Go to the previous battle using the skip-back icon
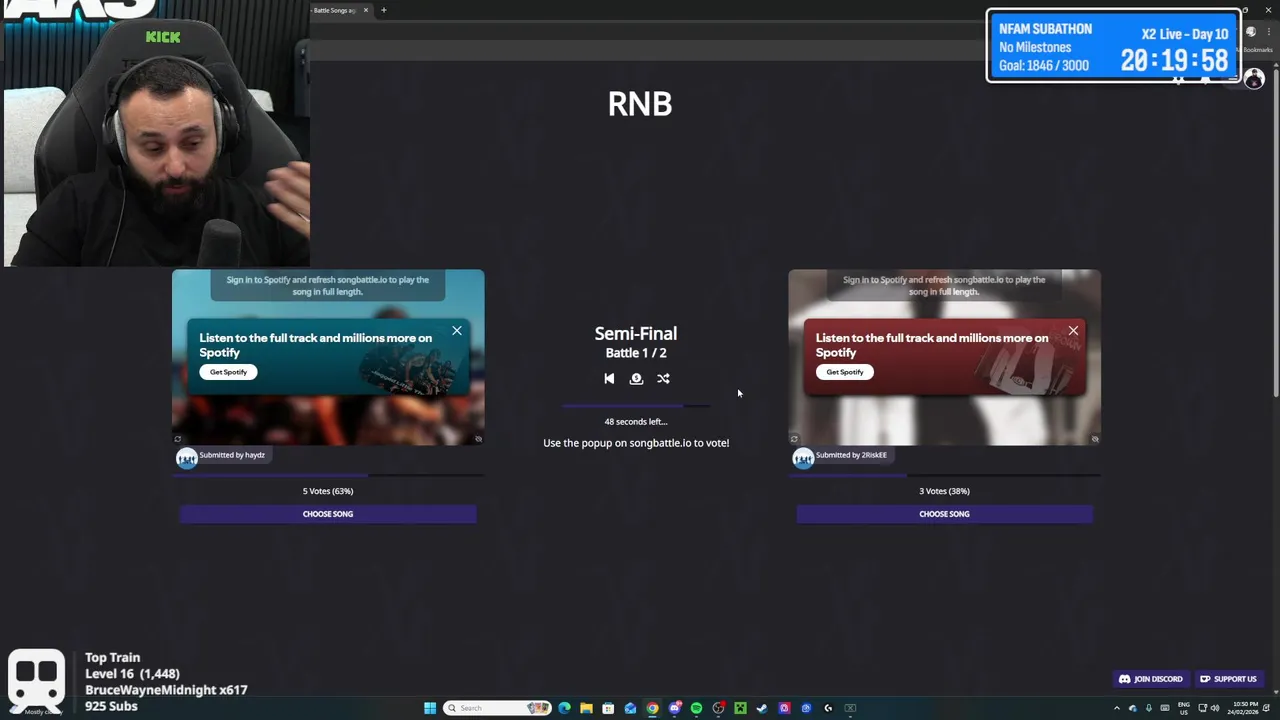This screenshot has height=720, width=1280. 609,378
